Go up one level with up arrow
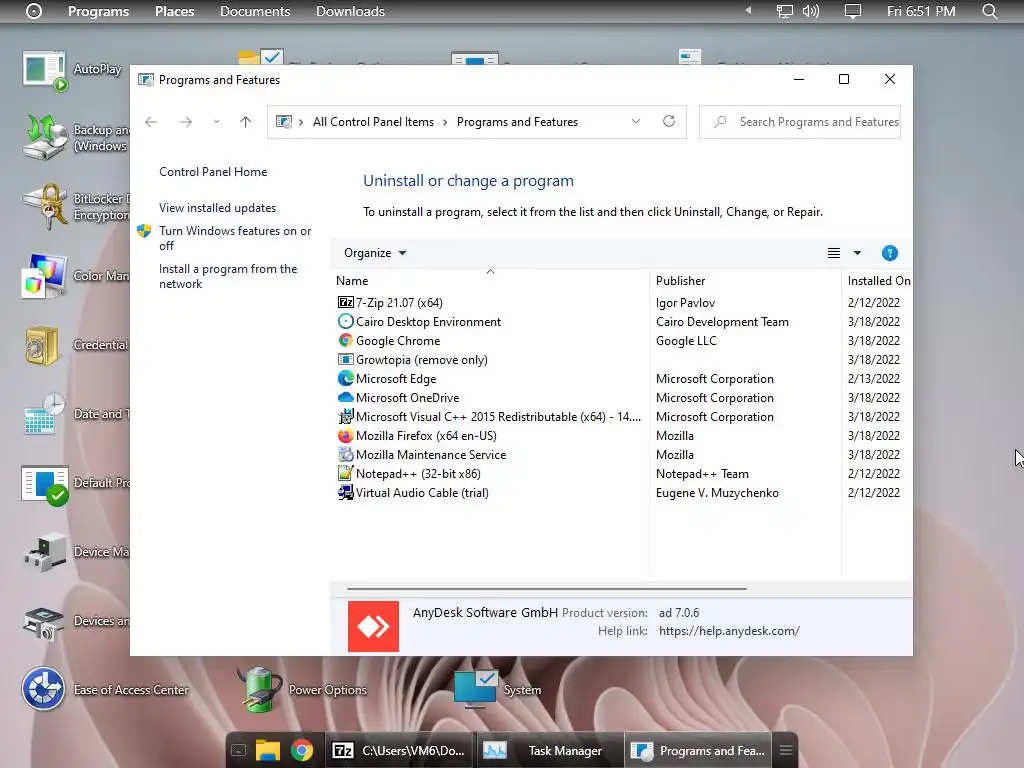The width and height of the screenshot is (1024, 768). tap(245, 122)
